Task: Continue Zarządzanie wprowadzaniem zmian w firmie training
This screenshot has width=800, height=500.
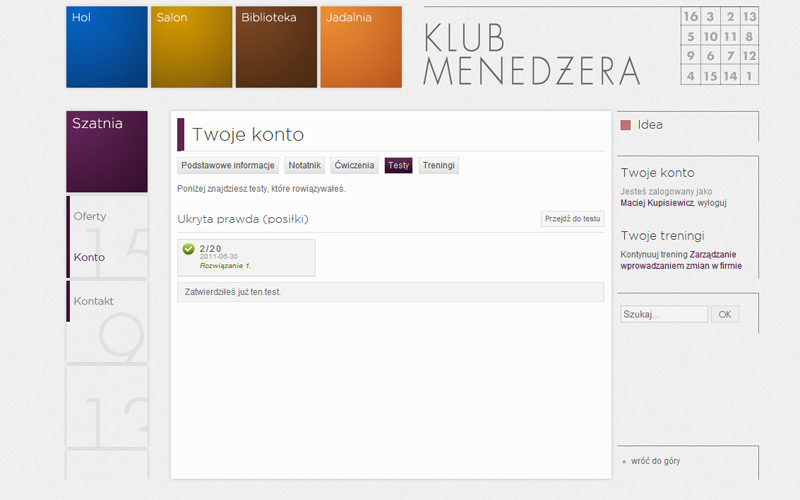Action: pyautogui.click(x=681, y=260)
